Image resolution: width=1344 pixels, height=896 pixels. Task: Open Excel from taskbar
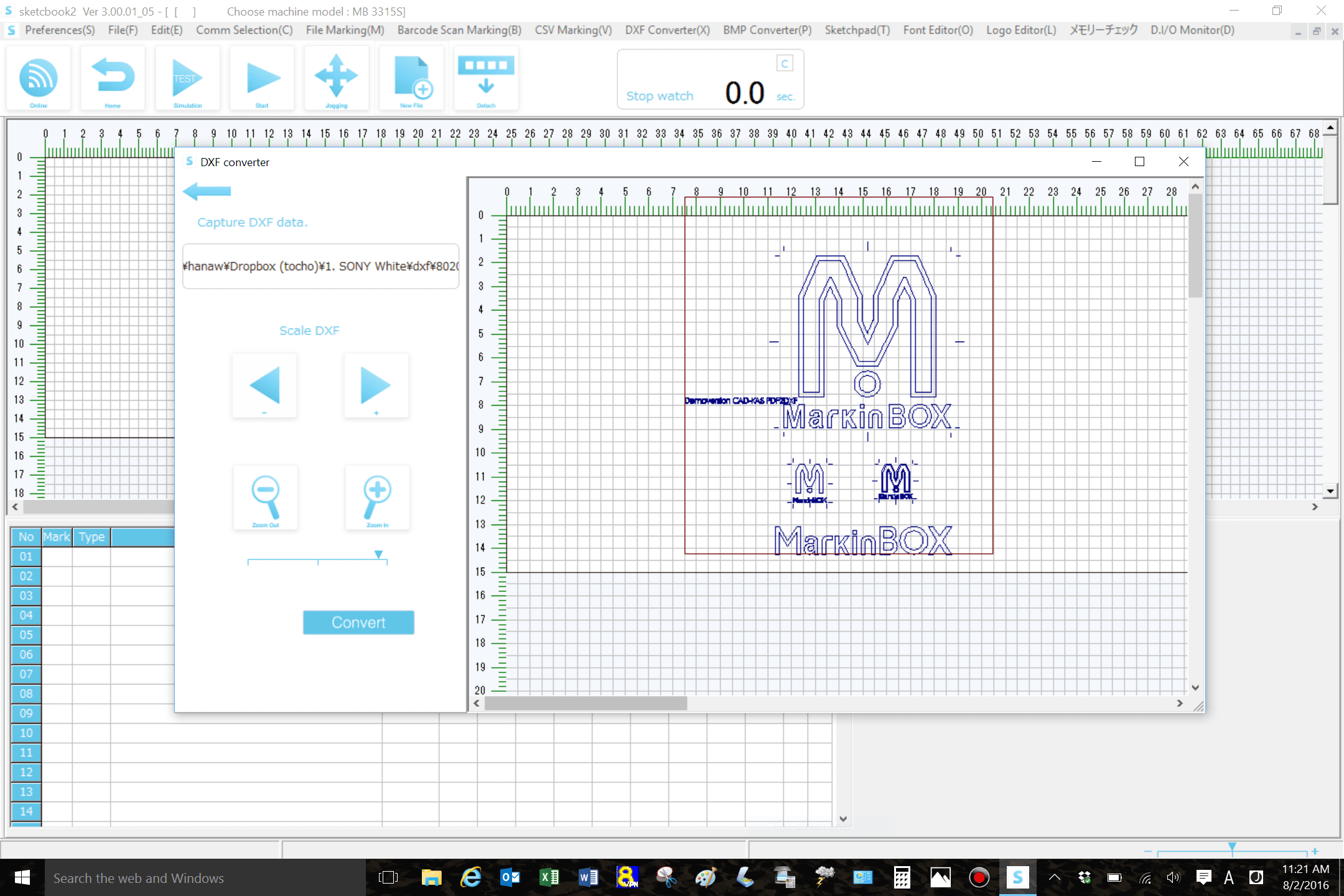[x=549, y=878]
